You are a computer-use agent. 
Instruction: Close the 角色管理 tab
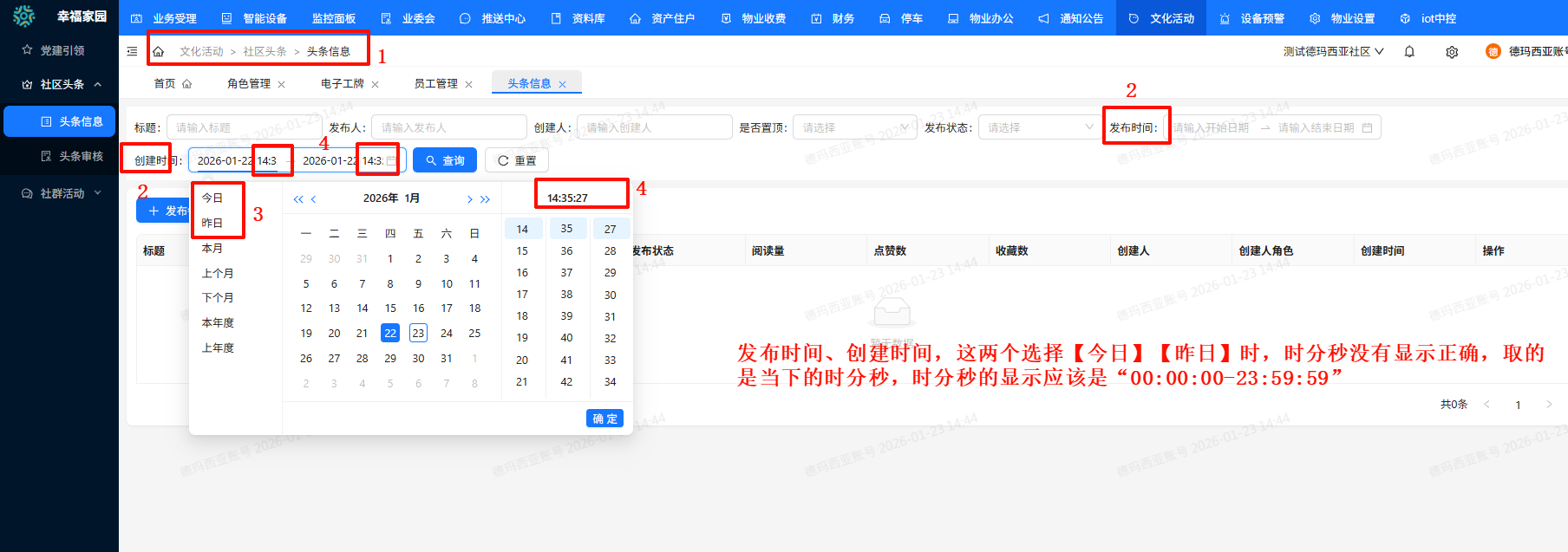click(x=281, y=84)
